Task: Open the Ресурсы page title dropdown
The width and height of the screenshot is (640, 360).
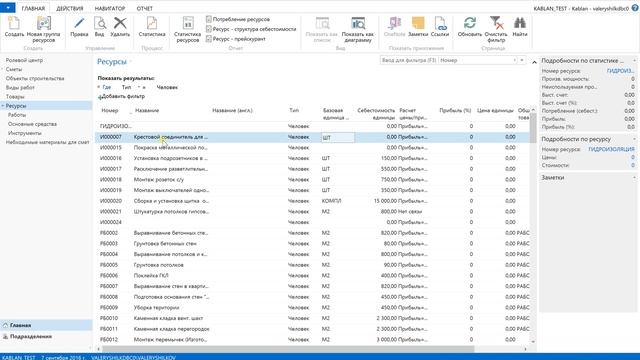Action: [x=131, y=62]
